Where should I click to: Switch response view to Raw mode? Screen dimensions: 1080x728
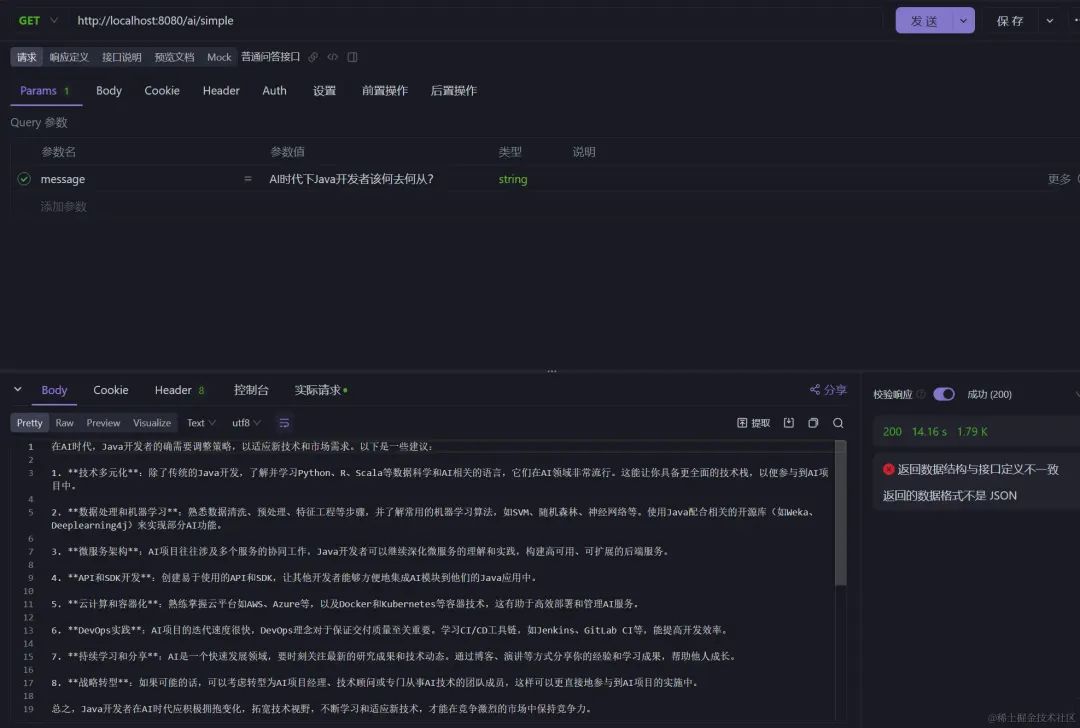coord(64,422)
